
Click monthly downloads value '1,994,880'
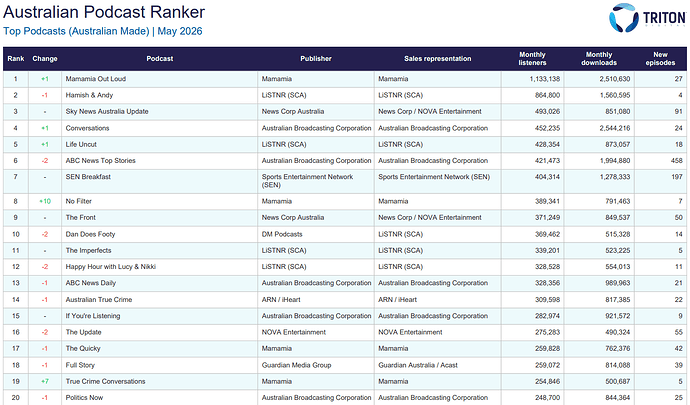[615, 161]
